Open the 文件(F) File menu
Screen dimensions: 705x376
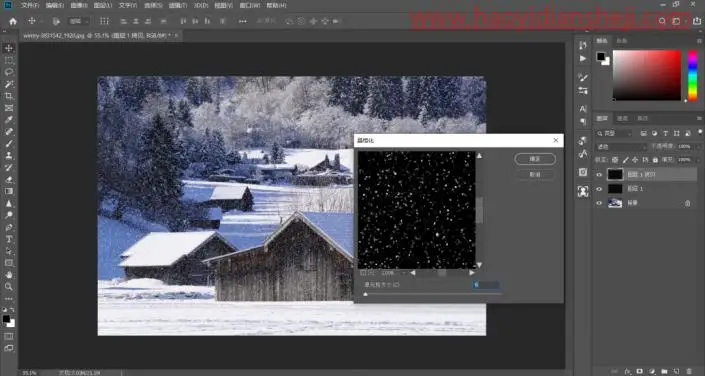click(x=30, y=5)
